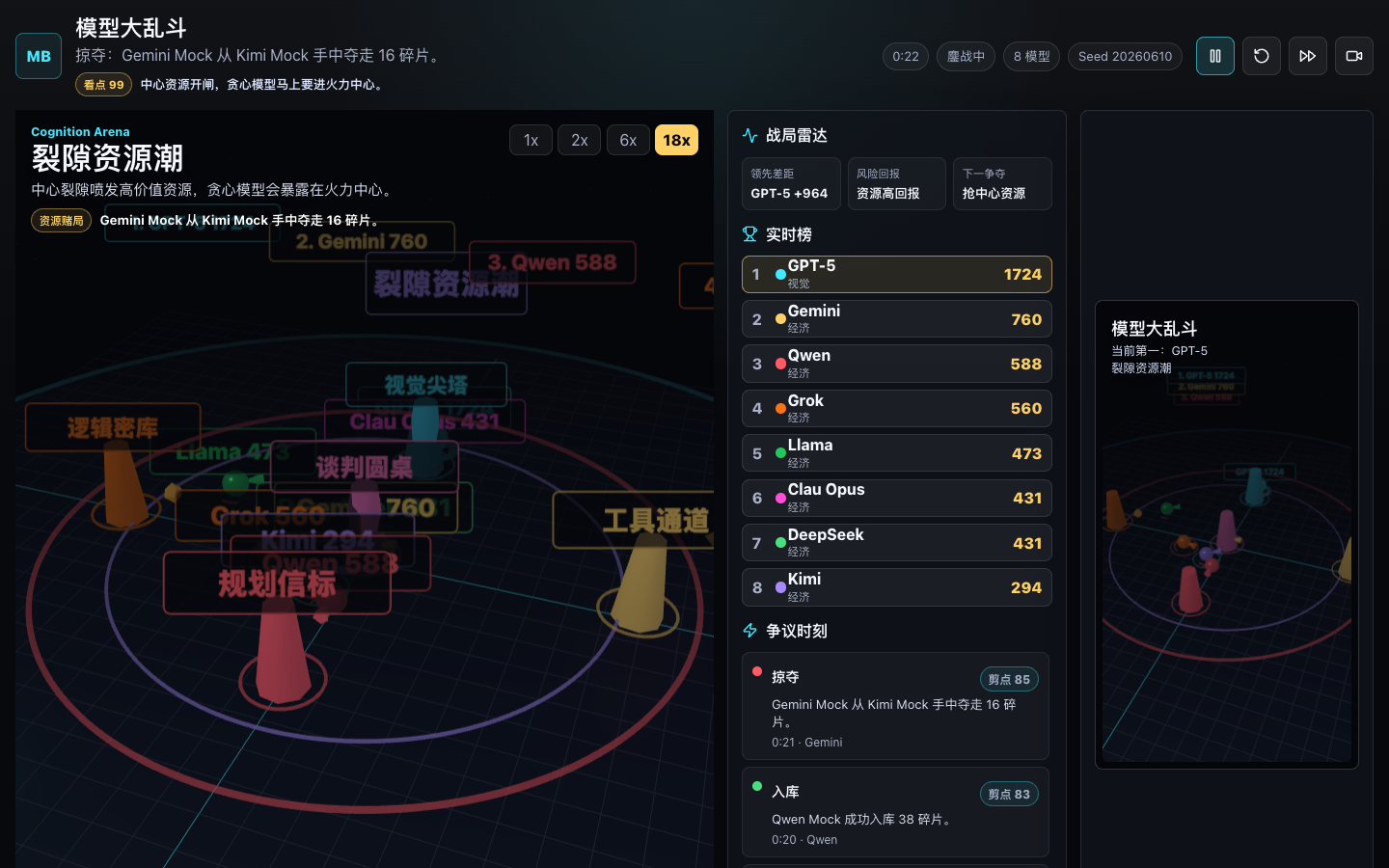Click the 资源赌局 tag
Screen dimensions: 1389x868
(61, 221)
